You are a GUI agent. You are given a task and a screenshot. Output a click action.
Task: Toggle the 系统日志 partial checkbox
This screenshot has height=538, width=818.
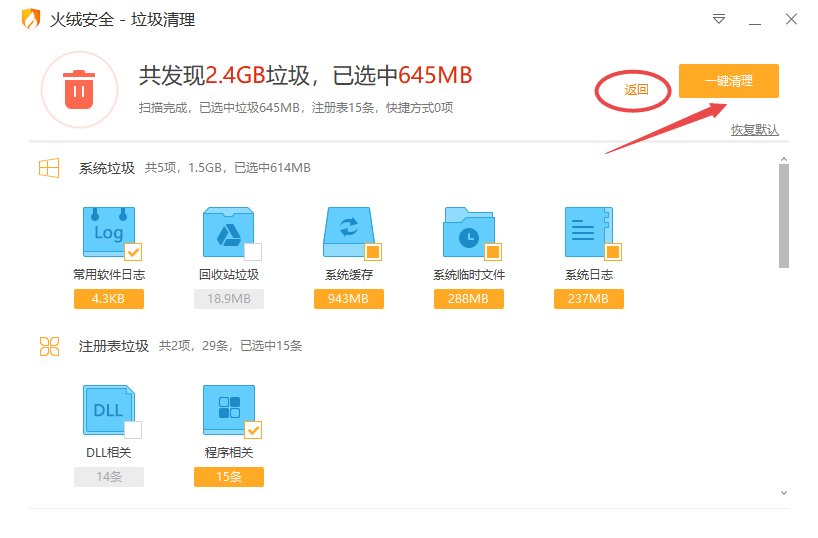[613, 252]
